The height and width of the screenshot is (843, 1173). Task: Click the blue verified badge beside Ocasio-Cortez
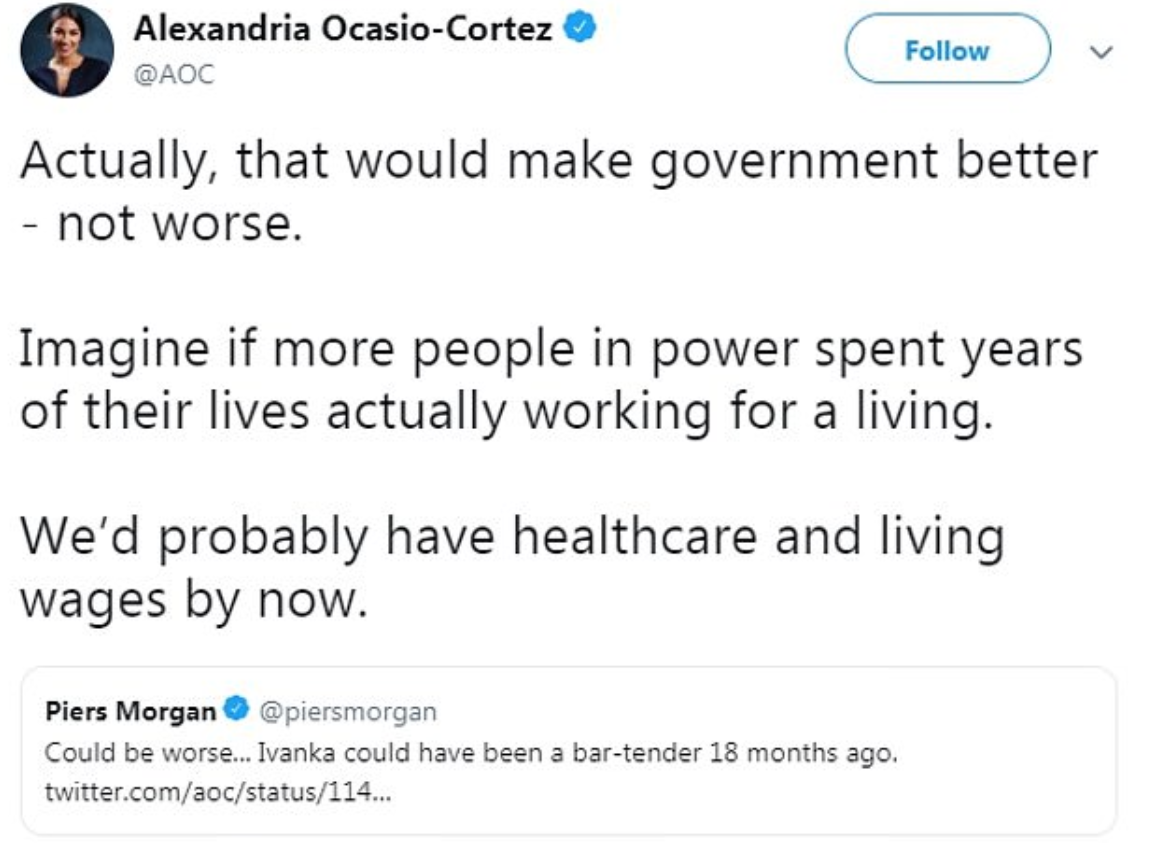pyautogui.click(x=581, y=30)
